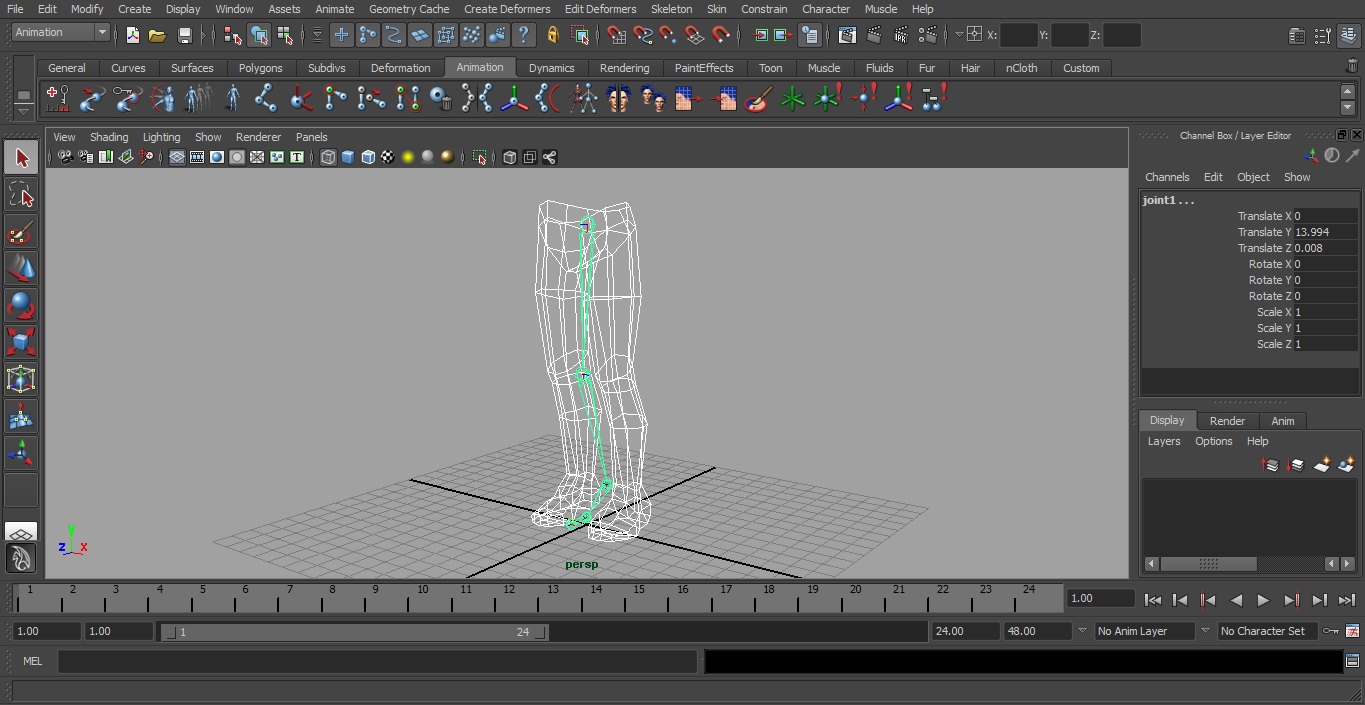The width and height of the screenshot is (1365, 705).
Task: Click the green star locator shelf icon
Action: pos(792,98)
